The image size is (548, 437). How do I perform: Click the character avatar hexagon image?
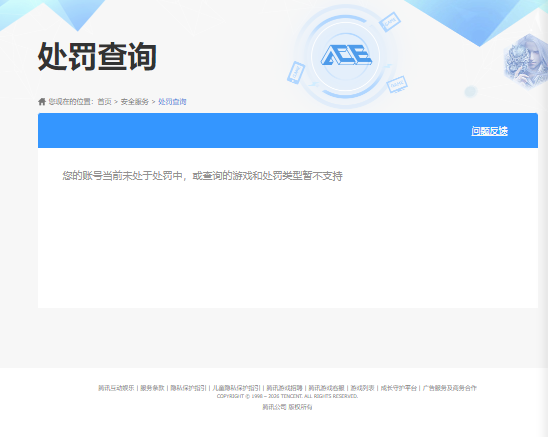tap(526, 62)
